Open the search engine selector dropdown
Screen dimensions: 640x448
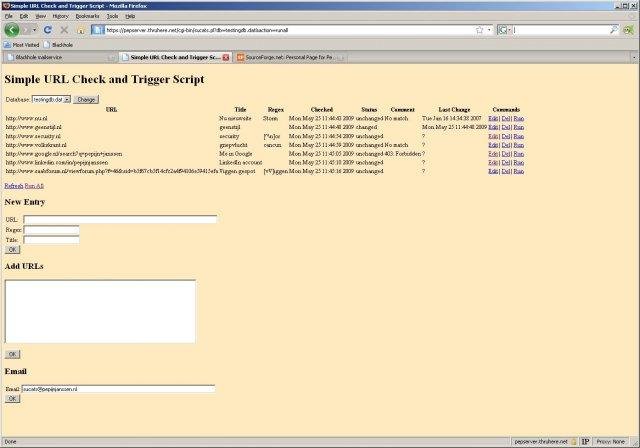pyautogui.click(x=504, y=30)
